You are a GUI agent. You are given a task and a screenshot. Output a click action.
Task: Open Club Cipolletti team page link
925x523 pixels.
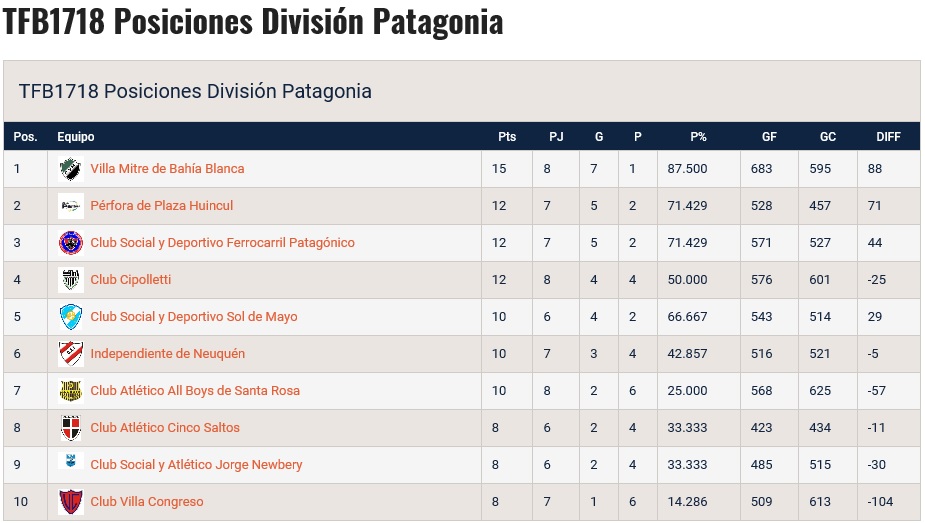130,279
